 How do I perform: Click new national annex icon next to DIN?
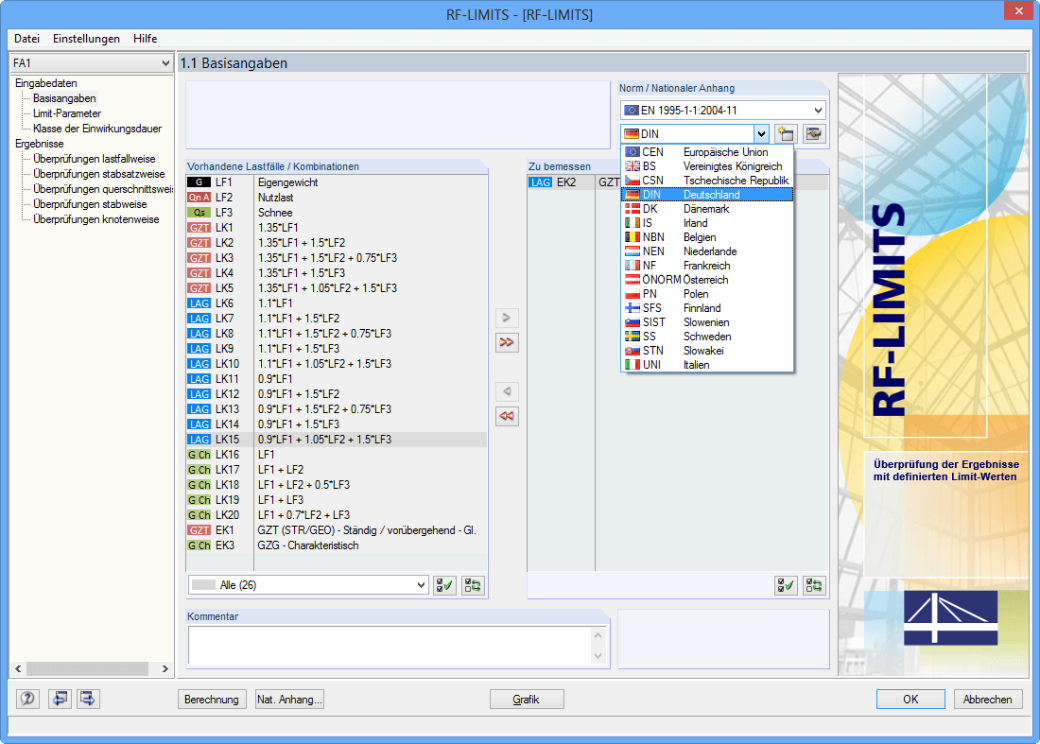coord(786,134)
